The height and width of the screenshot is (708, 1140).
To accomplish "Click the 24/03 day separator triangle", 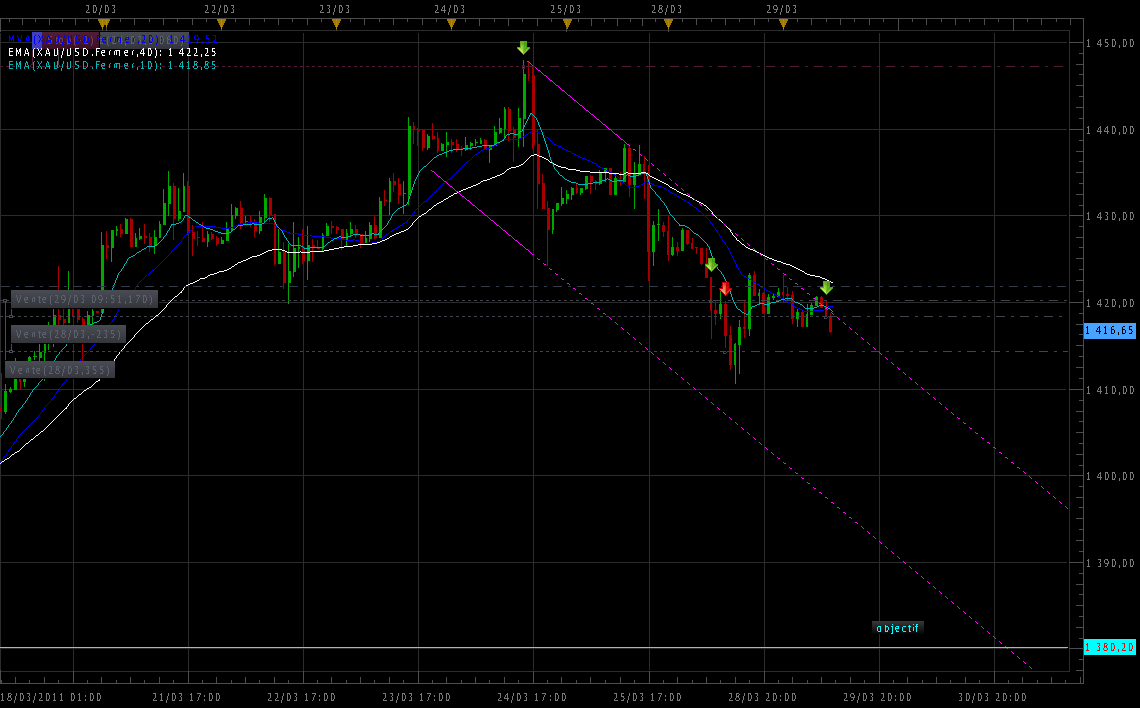I will coord(451,23).
